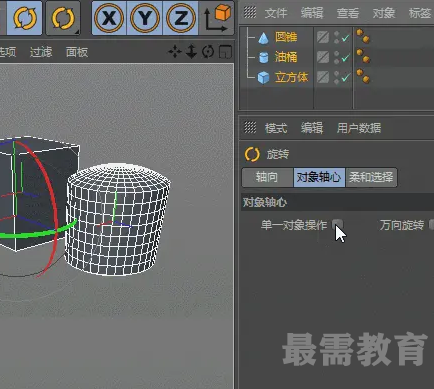Click the viewport rotate camera icon

tap(208, 52)
